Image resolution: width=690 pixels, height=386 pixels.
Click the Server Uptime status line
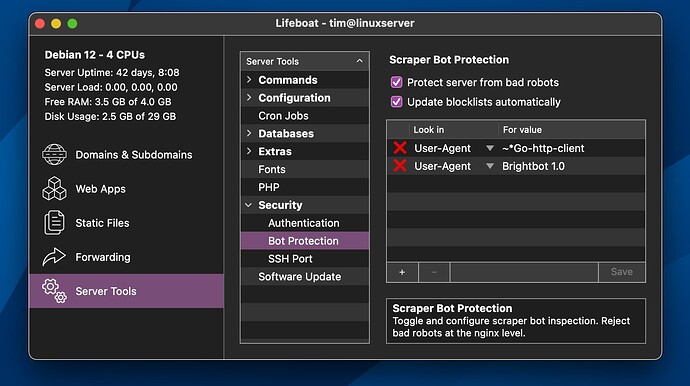coord(112,72)
